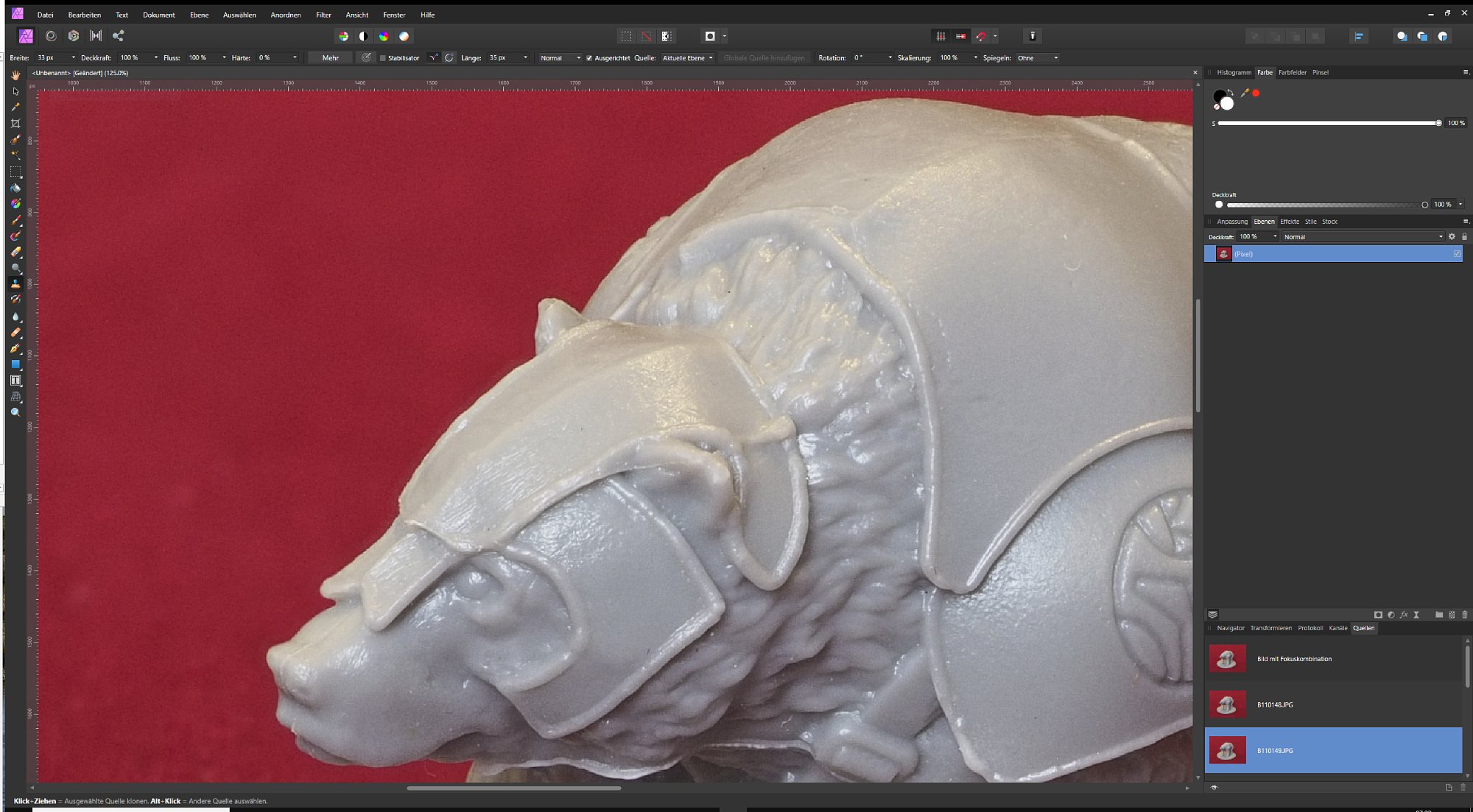The height and width of the screenshot is (812, 1473).
Task: Select the Crop tool
Action: [x=15, y=124]
